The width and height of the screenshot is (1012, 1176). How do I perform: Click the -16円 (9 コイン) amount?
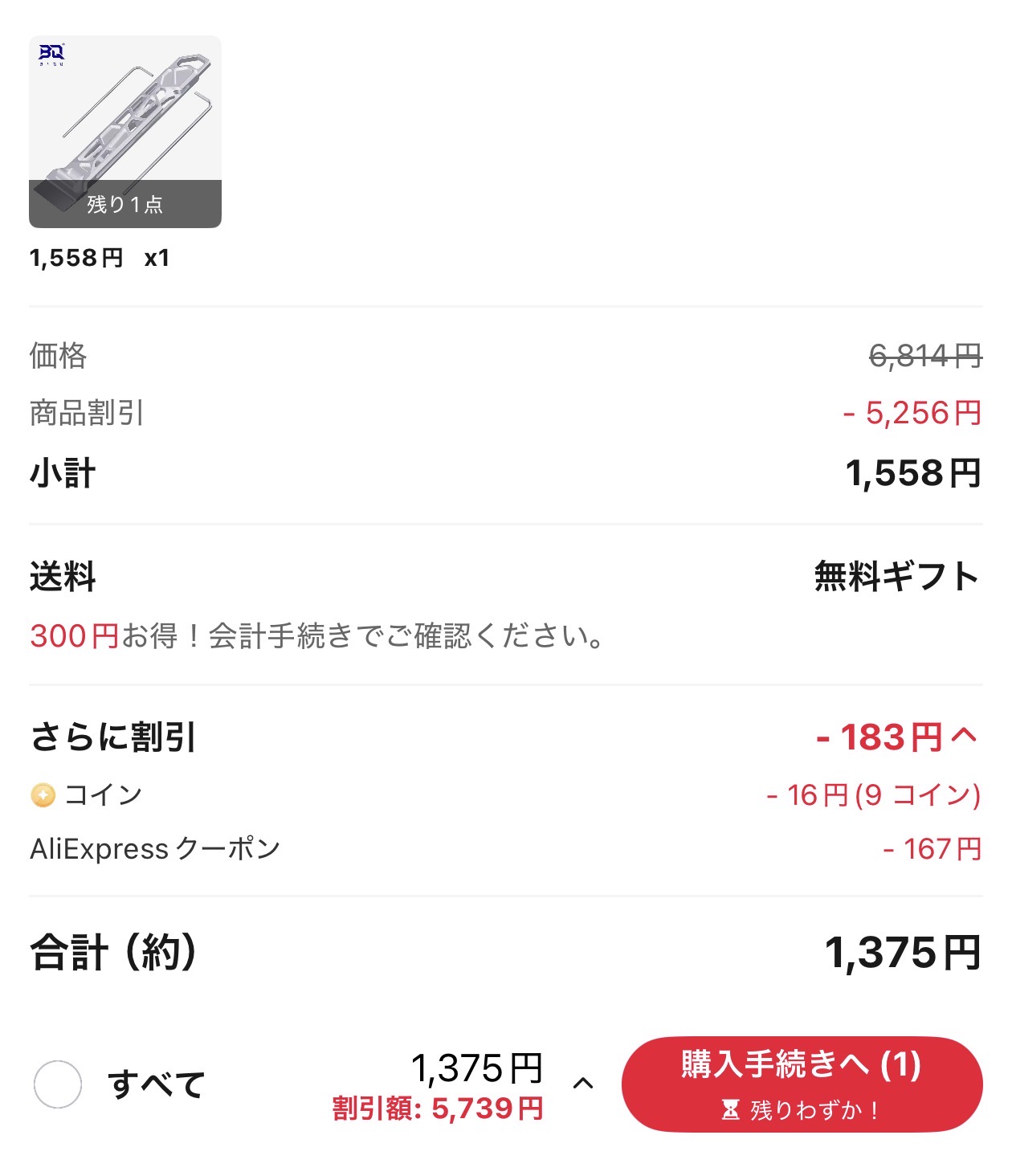pyautogui.click(x=873, y=795)
